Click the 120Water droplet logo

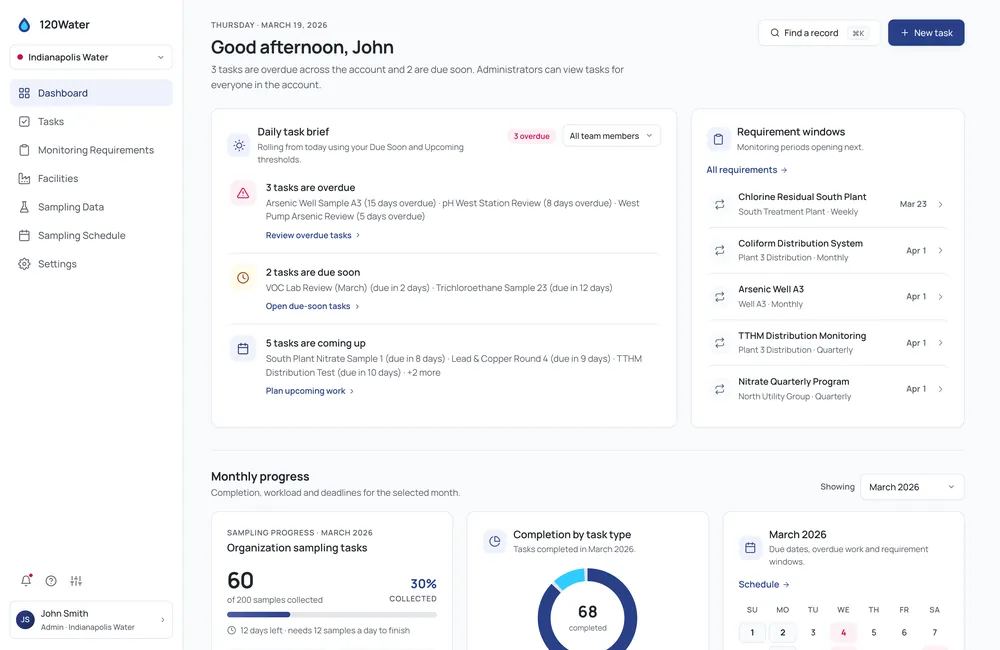[x=24, y=25]
